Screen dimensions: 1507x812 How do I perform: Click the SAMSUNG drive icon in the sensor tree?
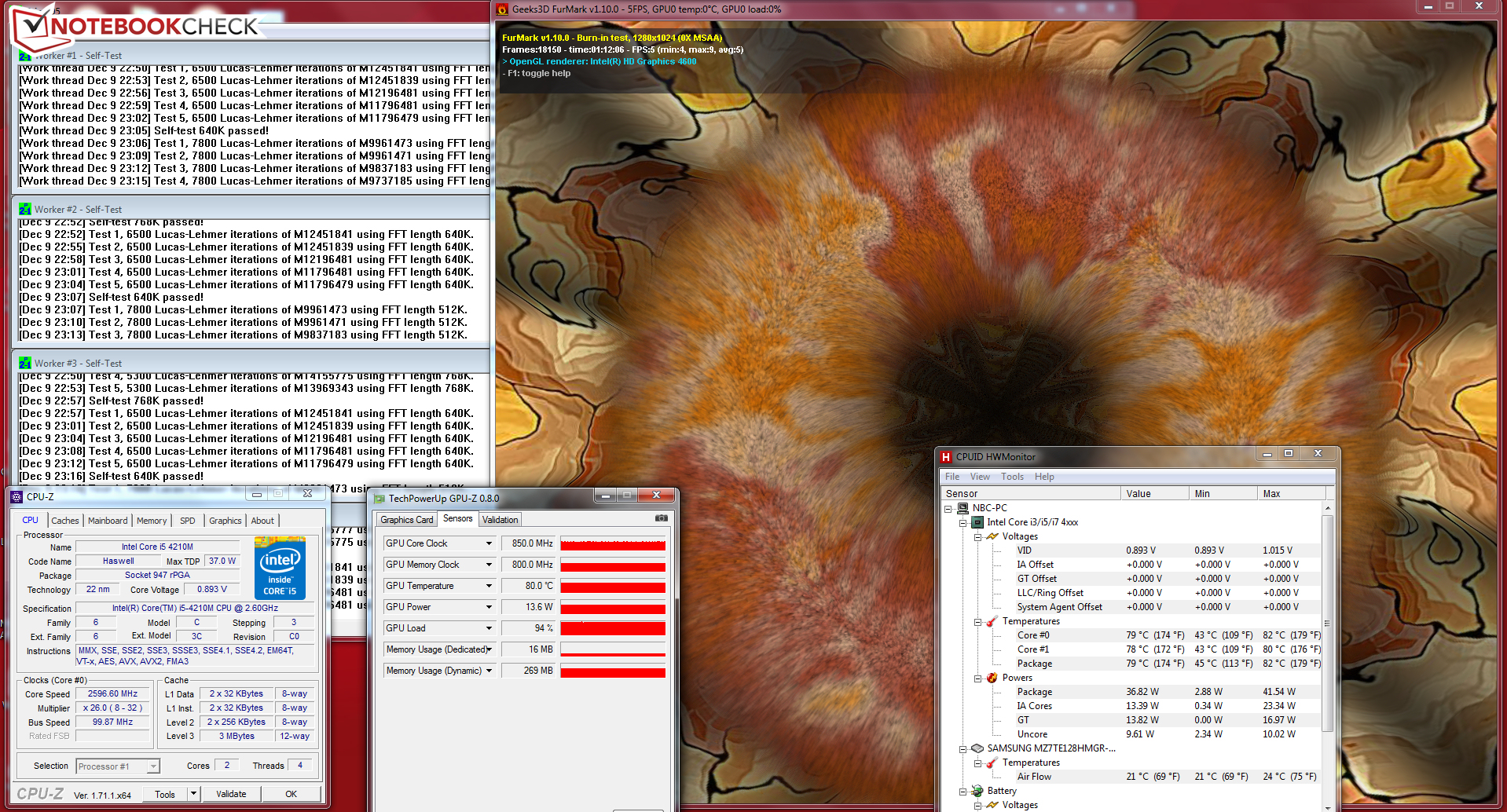(x=977, y=748)
